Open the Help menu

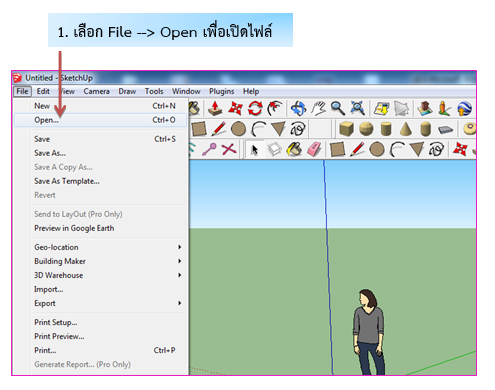(251, 91)
